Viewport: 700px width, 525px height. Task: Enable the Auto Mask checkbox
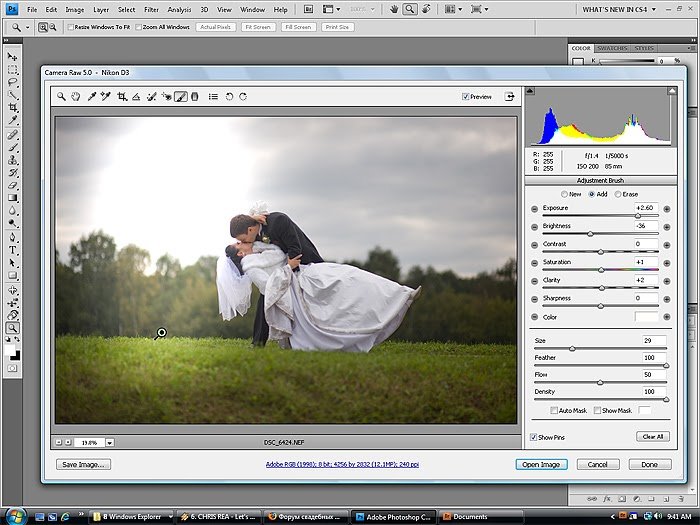(554, 410)
